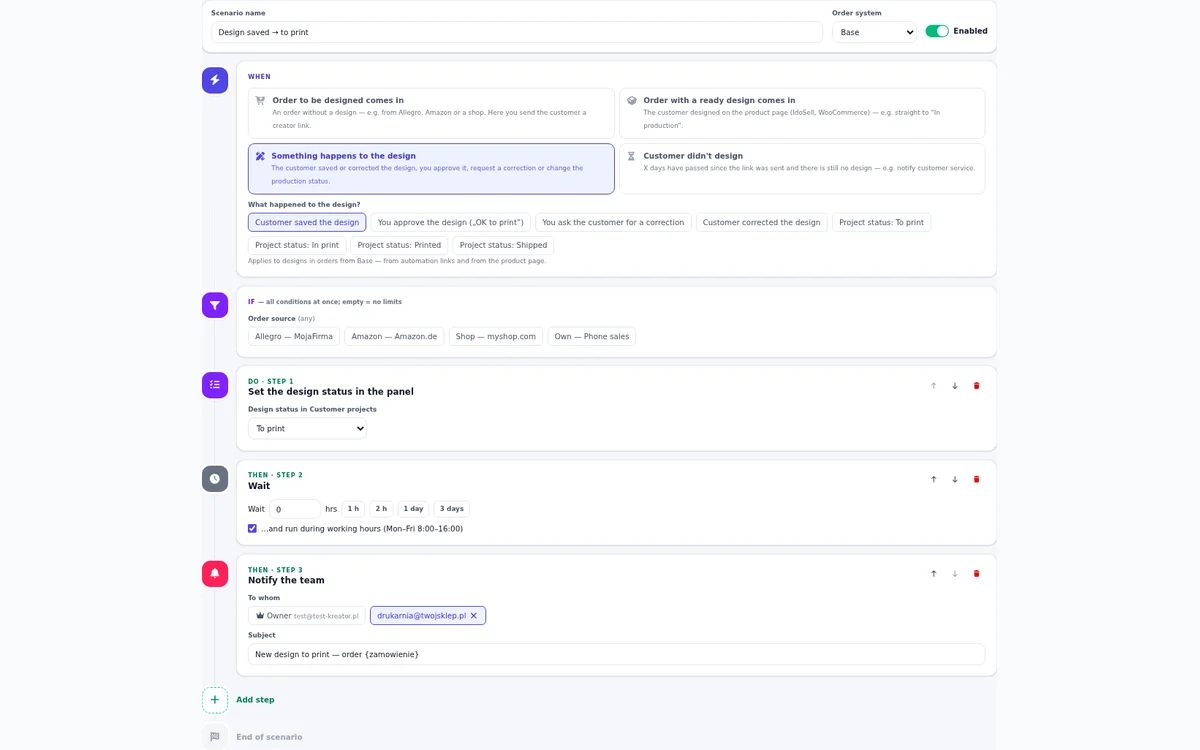Toggle the Enabled scenario switch
The image size is (1200, 750).
pyautogui.click(x=937, y=31)
